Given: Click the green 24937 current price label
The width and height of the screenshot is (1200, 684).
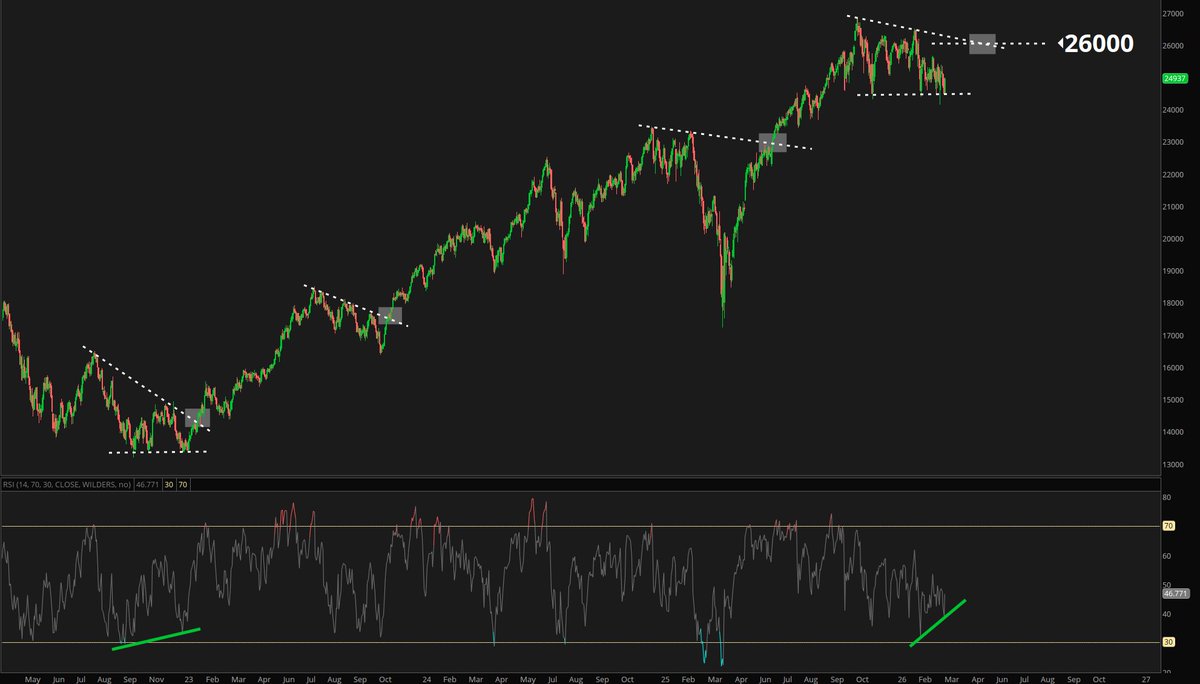Looking at the screenshot, I should tap(1174, 78).
